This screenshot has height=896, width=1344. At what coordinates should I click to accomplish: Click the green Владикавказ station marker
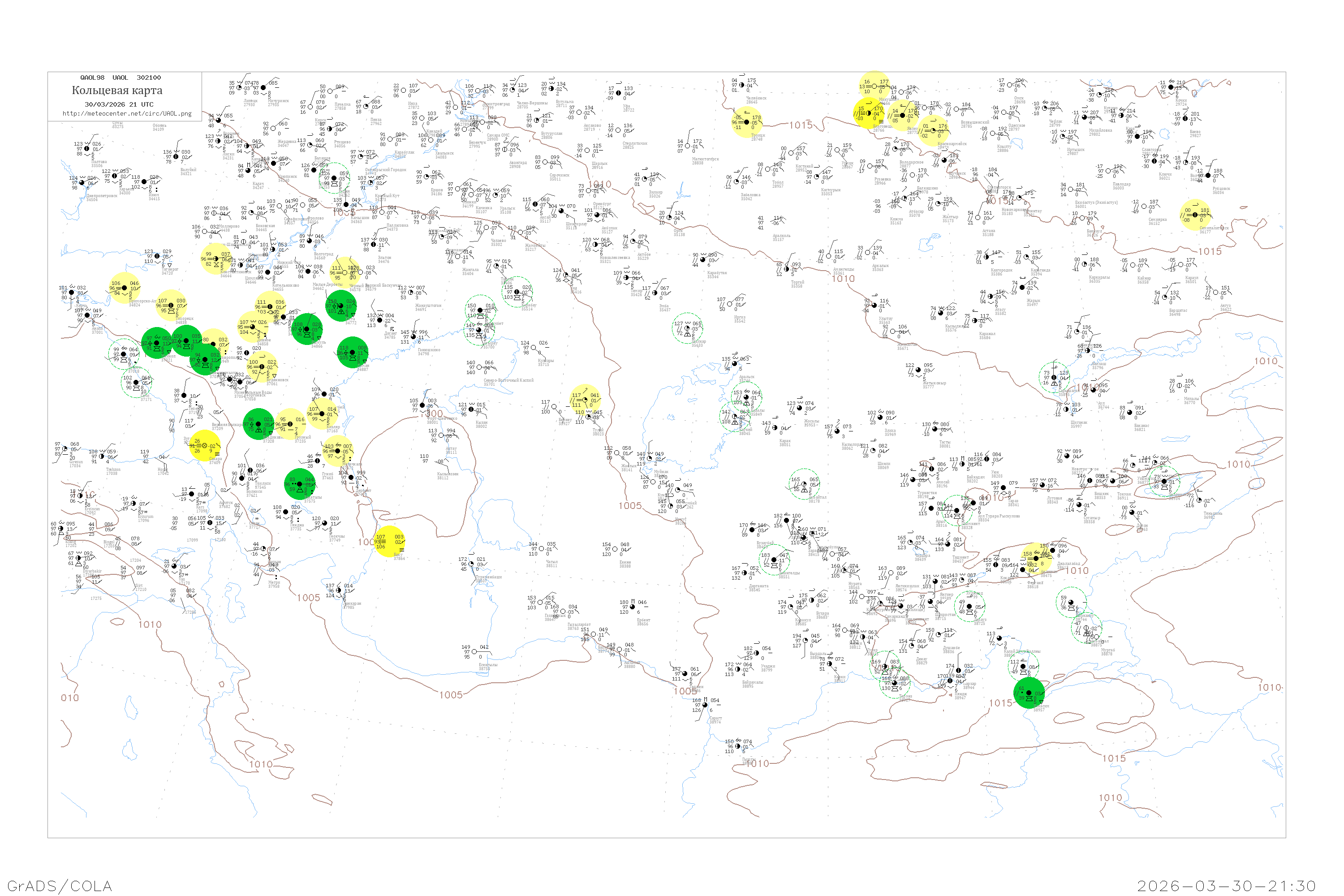coord(258,424)
